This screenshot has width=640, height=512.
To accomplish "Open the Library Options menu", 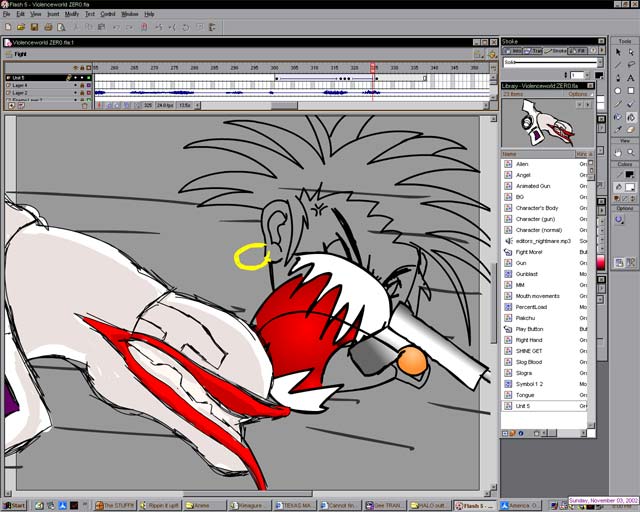I will [580, 94].
